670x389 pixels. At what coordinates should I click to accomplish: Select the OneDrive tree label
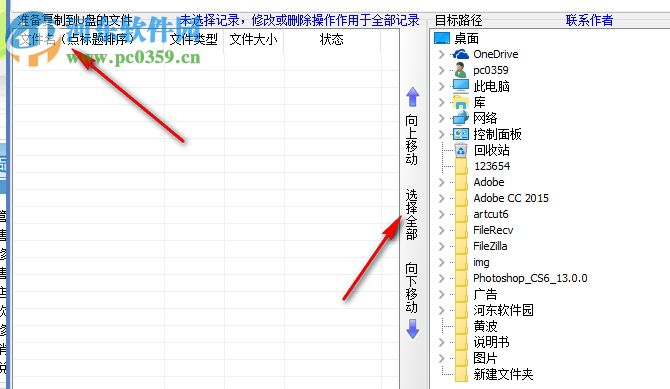[x=496, y=54]
